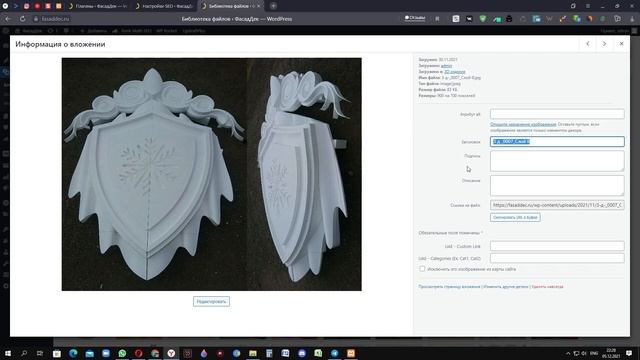640x360 pixels.
Task: Click the shield image preview
Action: click(211, 174)
